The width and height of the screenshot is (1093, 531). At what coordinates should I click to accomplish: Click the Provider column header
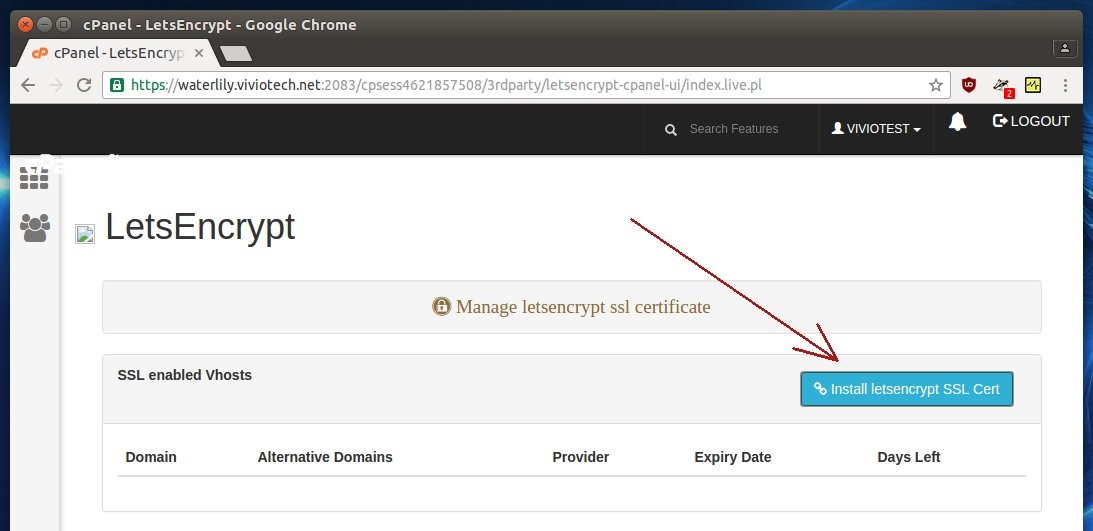coord(581,457)
